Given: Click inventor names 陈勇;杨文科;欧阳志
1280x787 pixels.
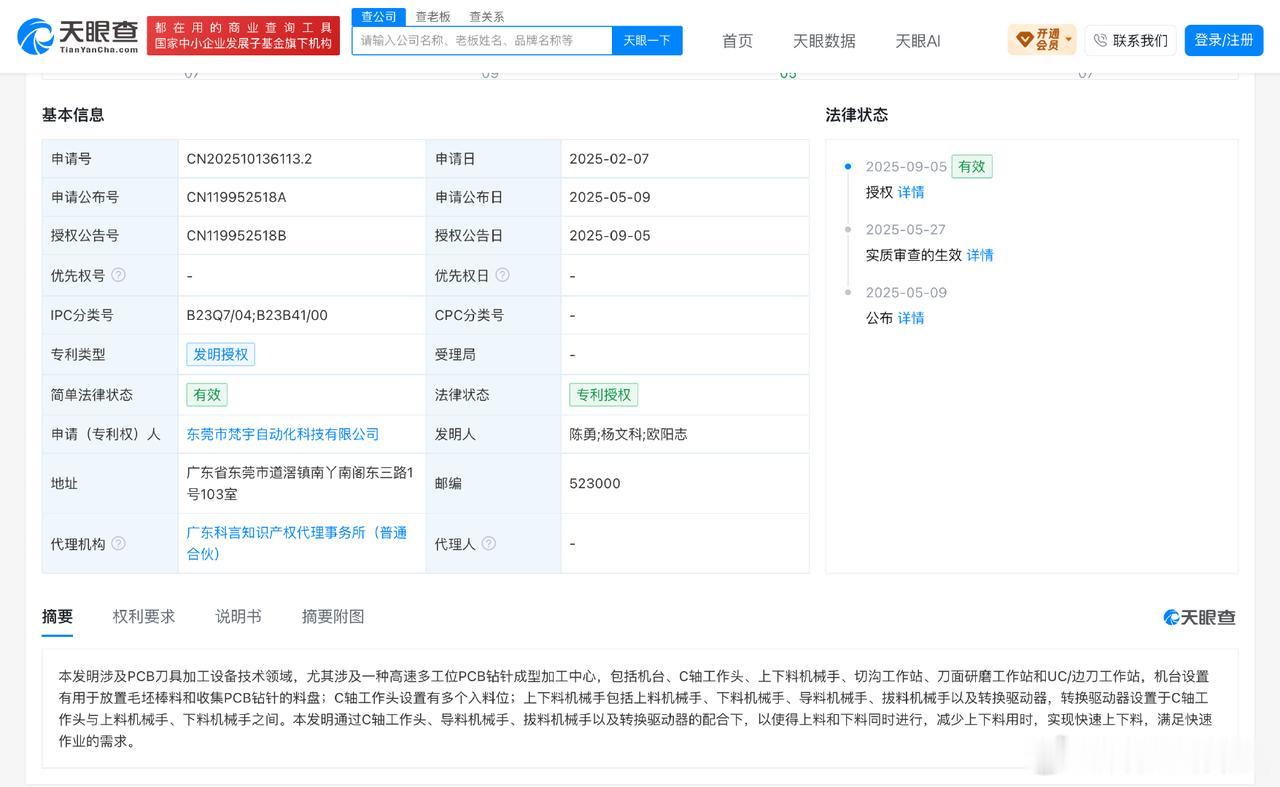Looking at the screenshot, I should tap(628, 434).
